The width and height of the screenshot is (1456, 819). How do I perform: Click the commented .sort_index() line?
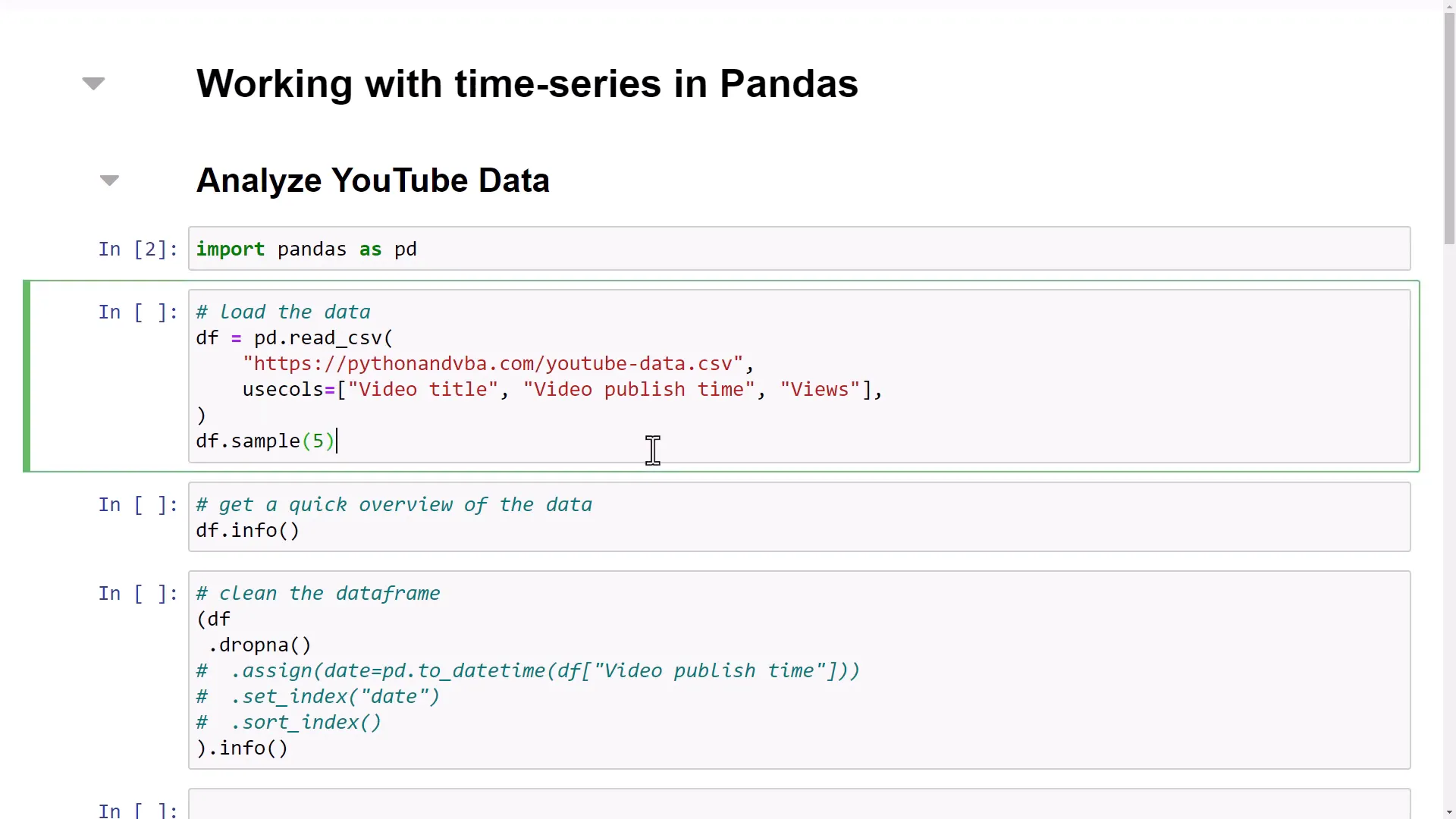(305, 722)
